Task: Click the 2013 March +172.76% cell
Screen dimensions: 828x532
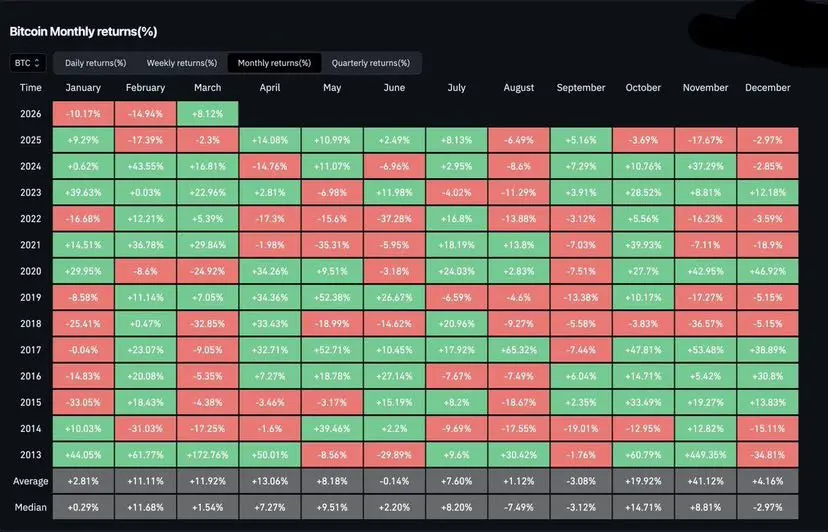Action: click(x=208, y=455)
